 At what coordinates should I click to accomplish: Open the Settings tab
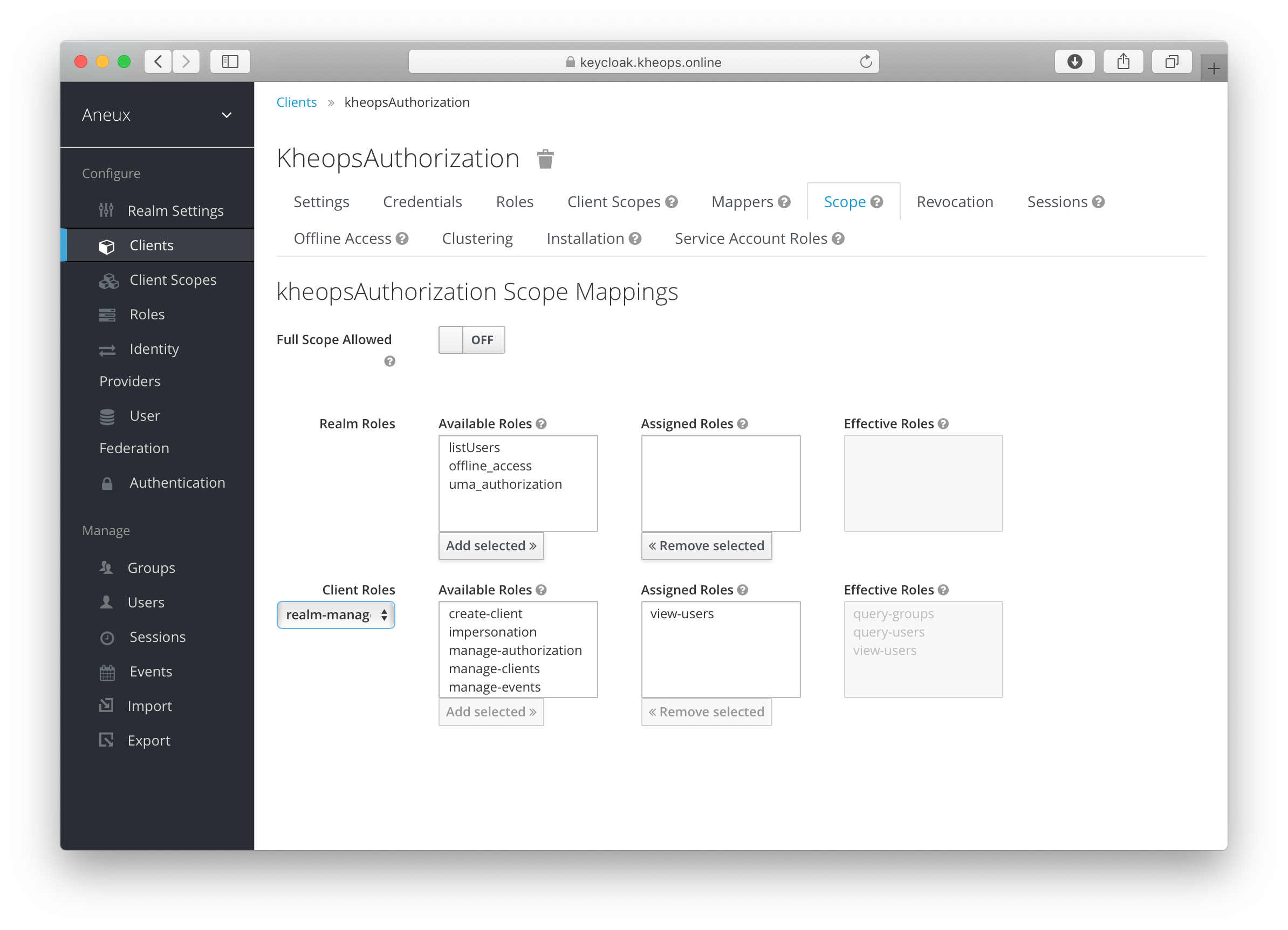click(x=321, y=202)
